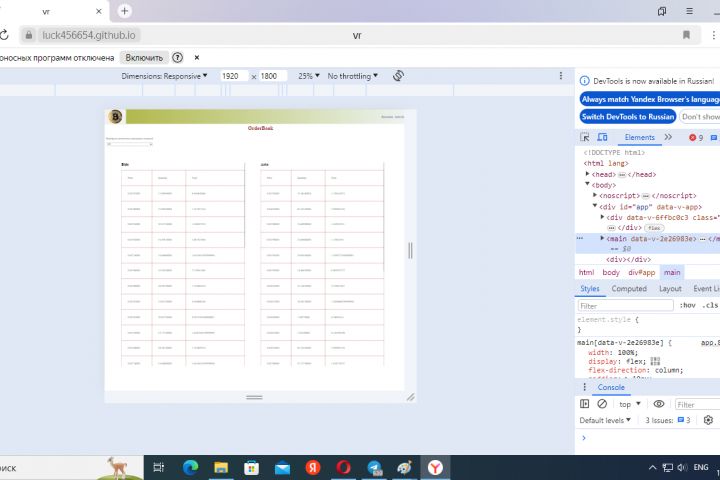This screenshot has width=720, height=480.
Task: Open the Default levels dropdown
Action: pyautogui.click(x=605, y=420)
